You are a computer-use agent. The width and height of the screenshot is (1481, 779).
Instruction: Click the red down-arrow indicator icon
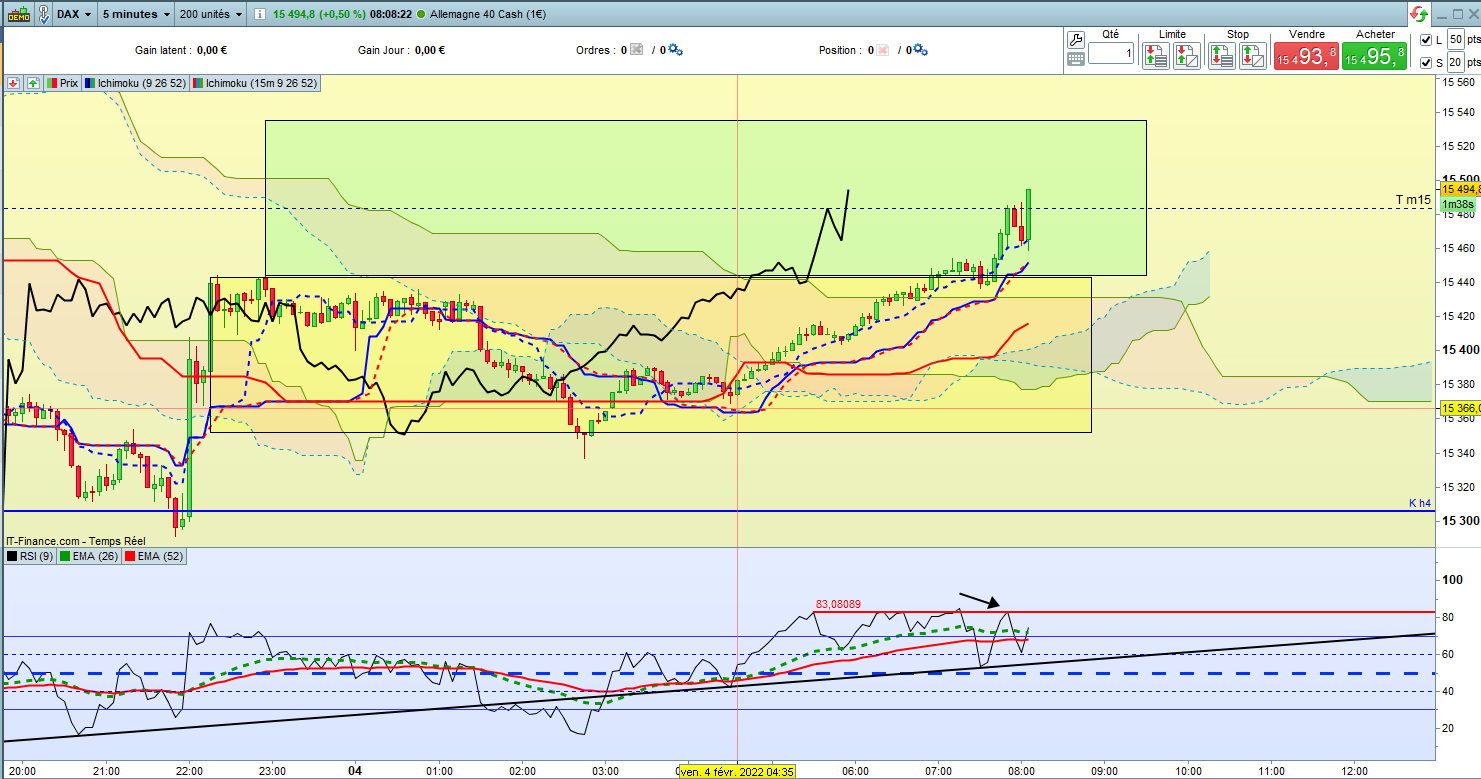tap(14, 83)
